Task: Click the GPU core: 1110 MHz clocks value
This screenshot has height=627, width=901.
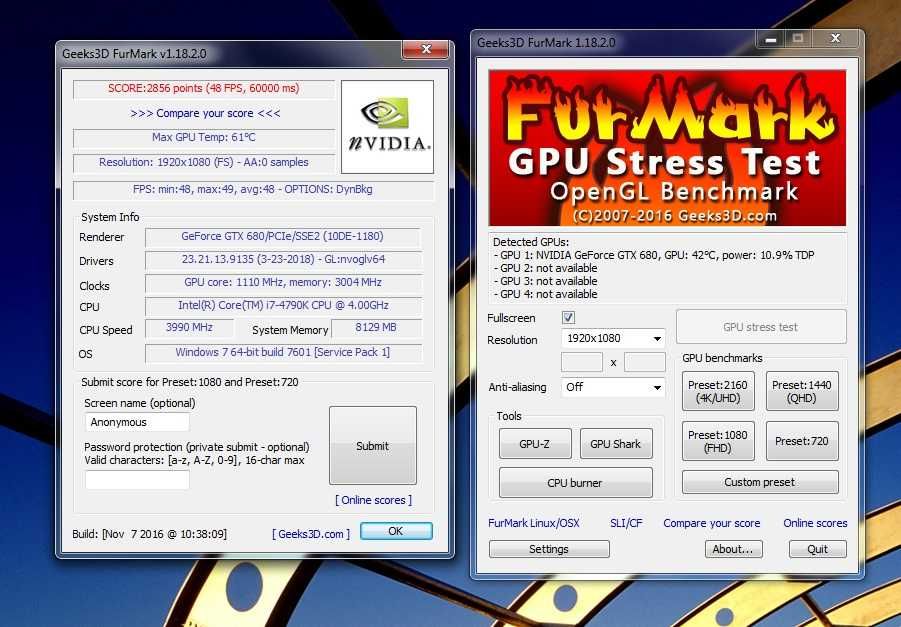Action: point(283,282)
